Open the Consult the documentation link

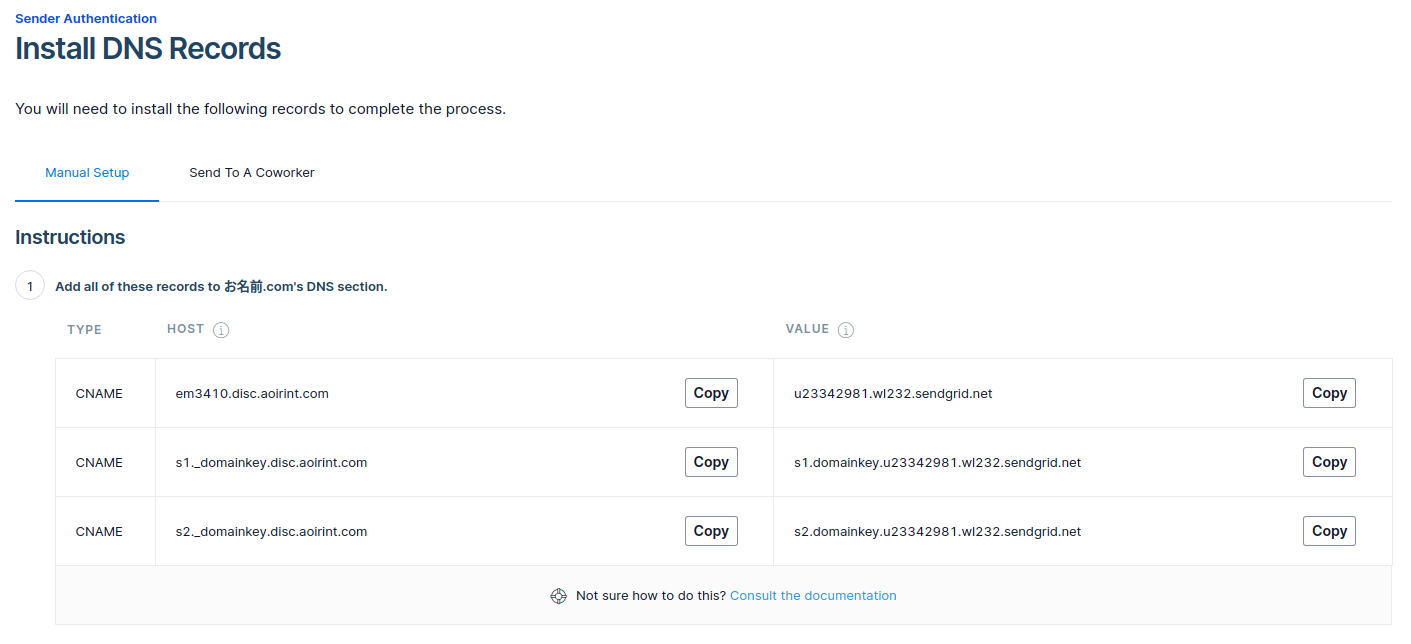tap(813, 596)
